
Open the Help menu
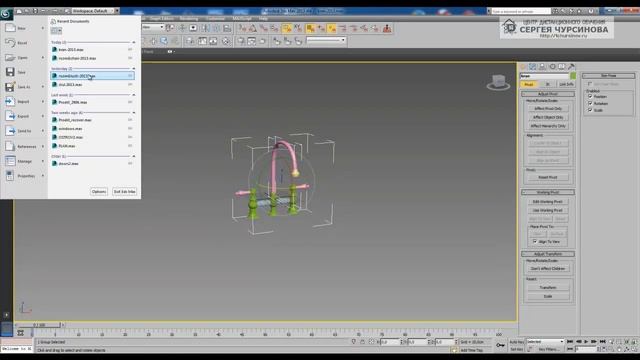pos(263,18)
